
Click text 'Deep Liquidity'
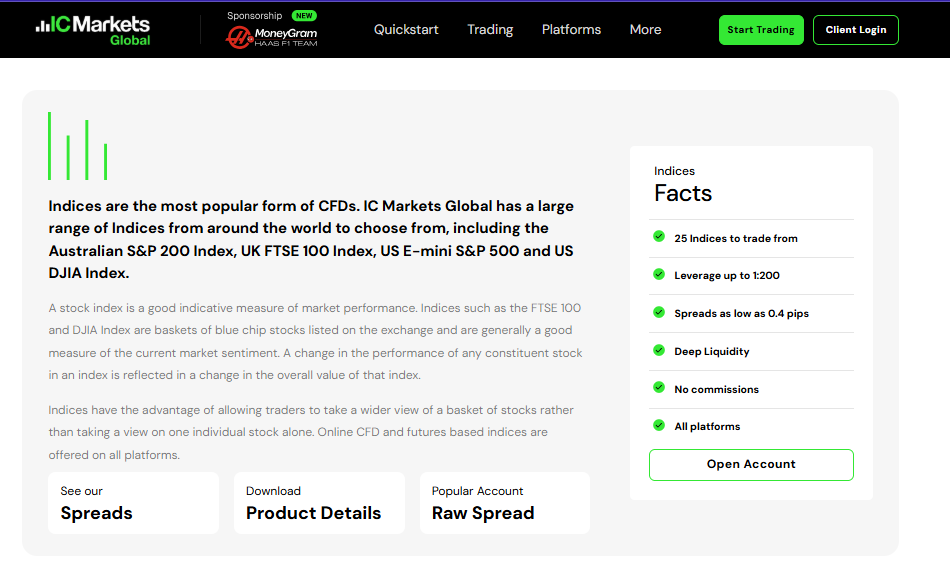pos(711,351)
